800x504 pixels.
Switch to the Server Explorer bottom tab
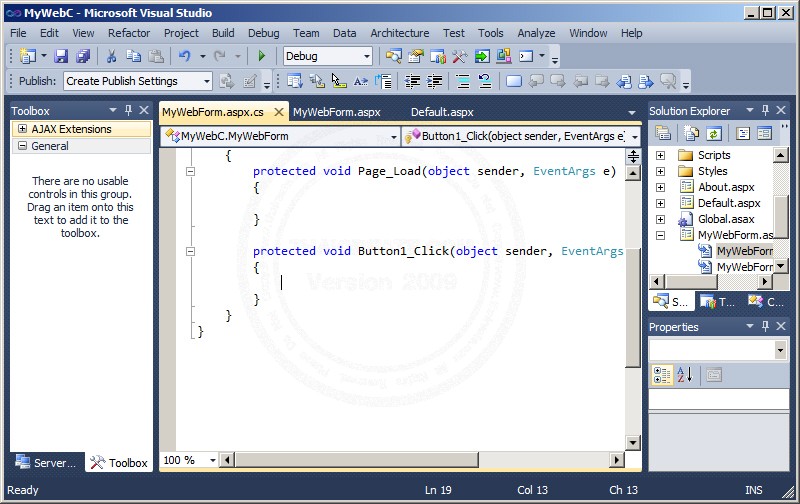pyautogui.click(x=46, y=462)
